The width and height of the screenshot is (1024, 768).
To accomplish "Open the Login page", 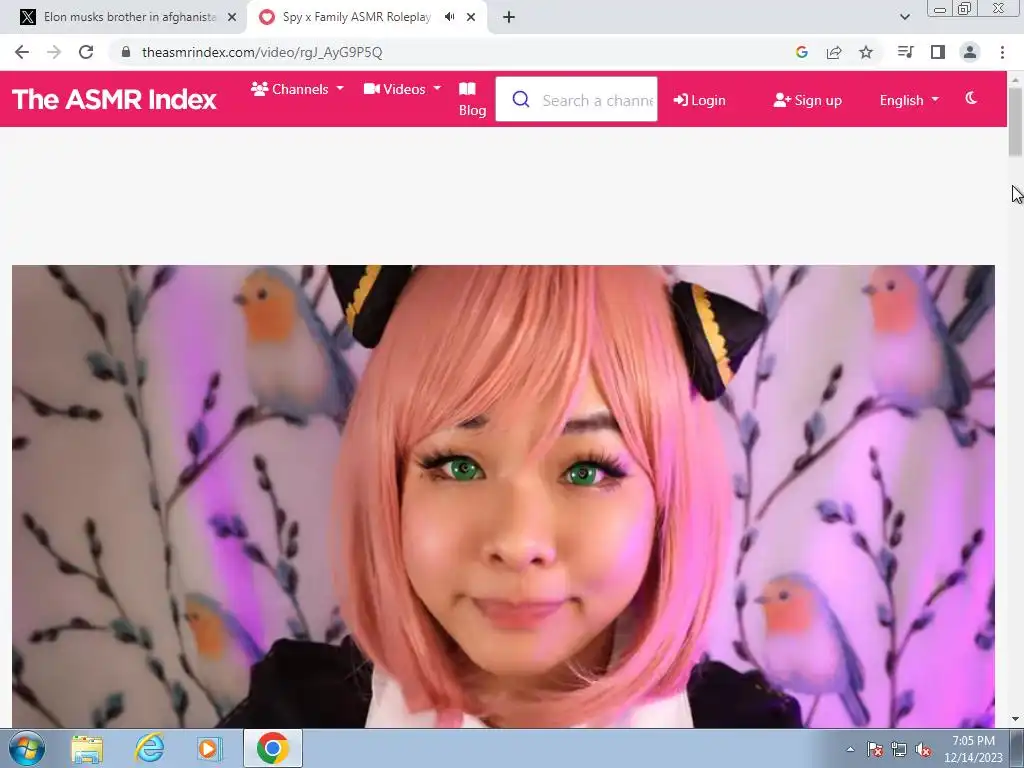I will point(699,100).
